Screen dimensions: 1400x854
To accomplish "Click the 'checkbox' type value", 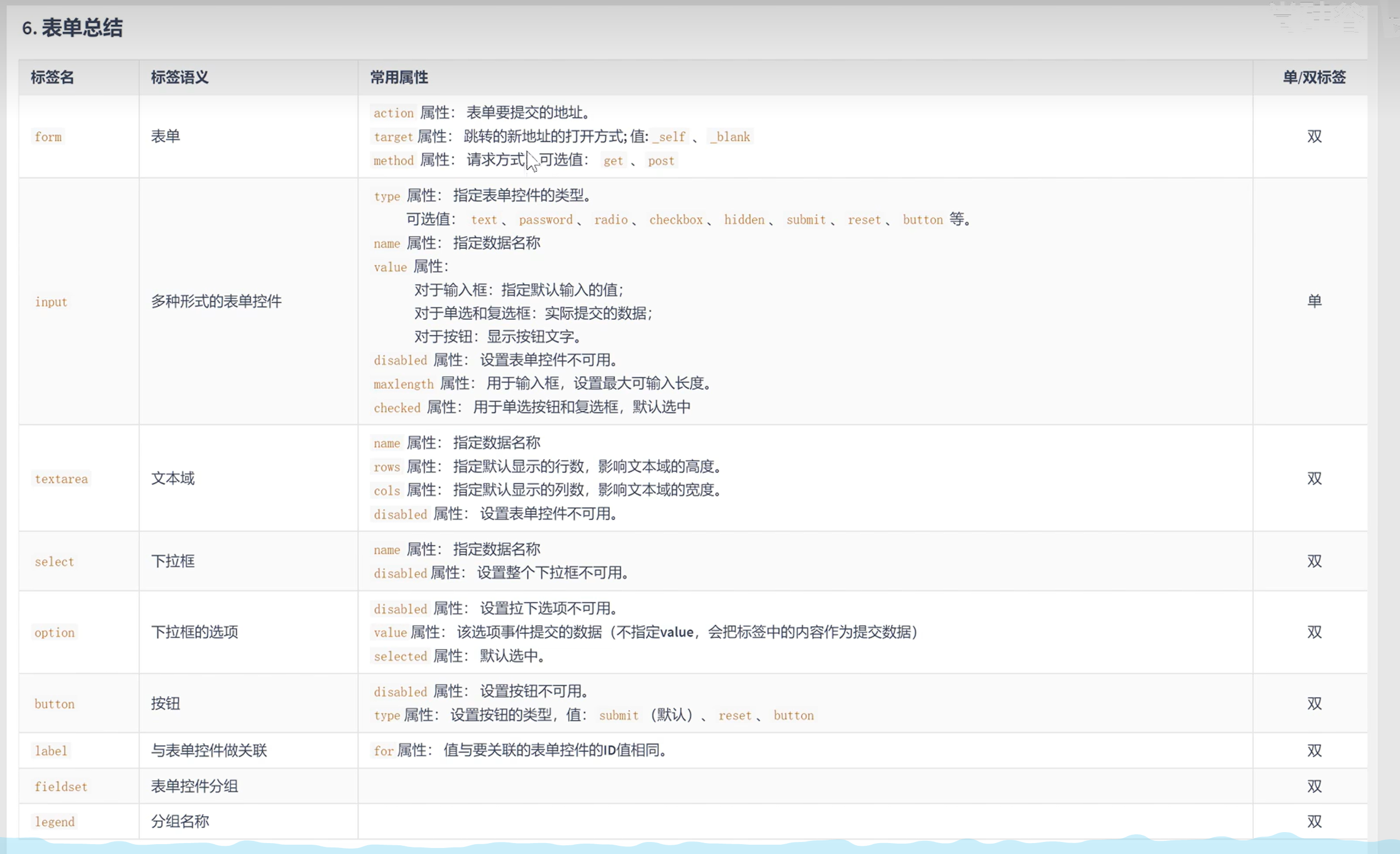I will click(675, 220).
